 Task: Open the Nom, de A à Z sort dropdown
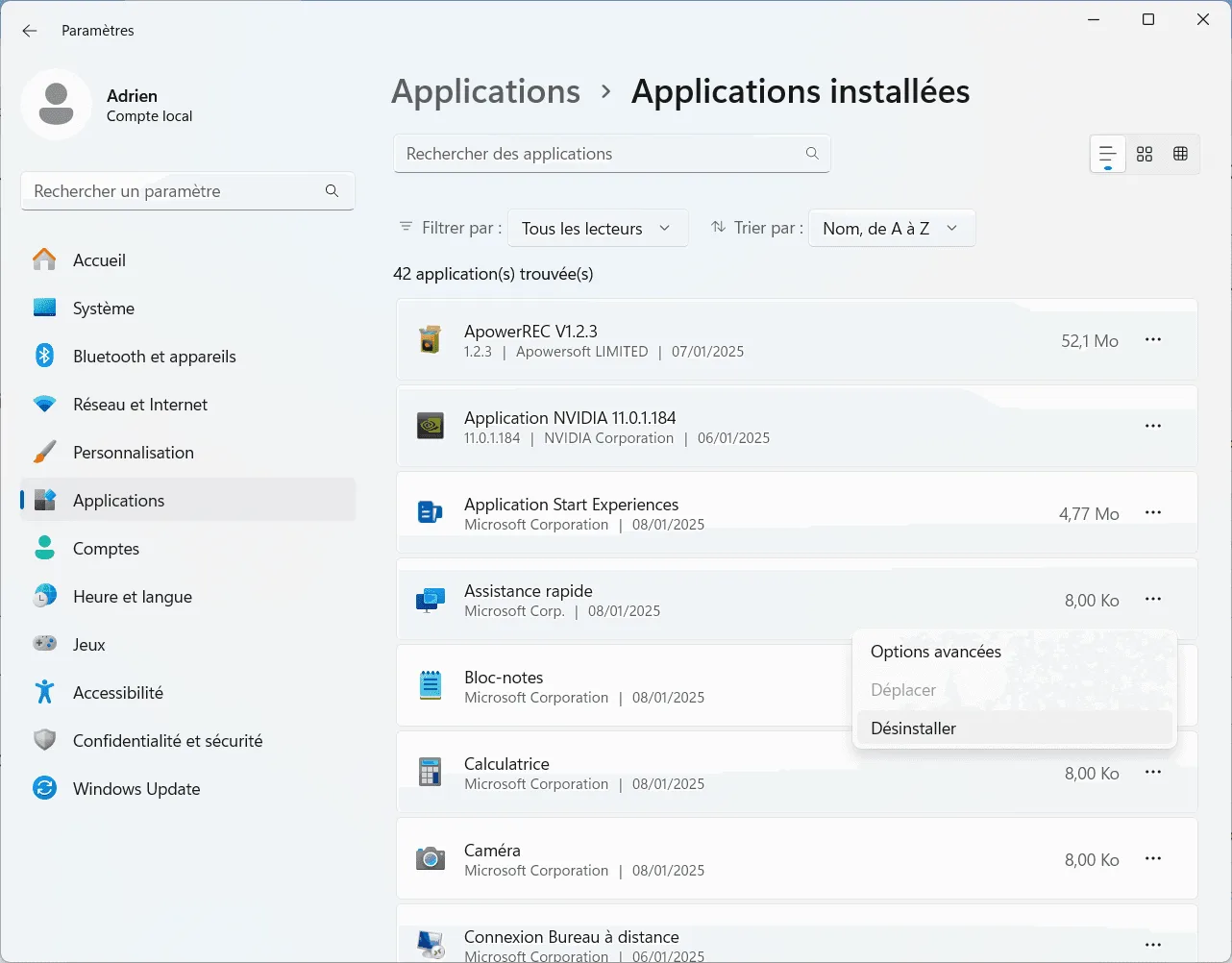(x=892, y=228)
